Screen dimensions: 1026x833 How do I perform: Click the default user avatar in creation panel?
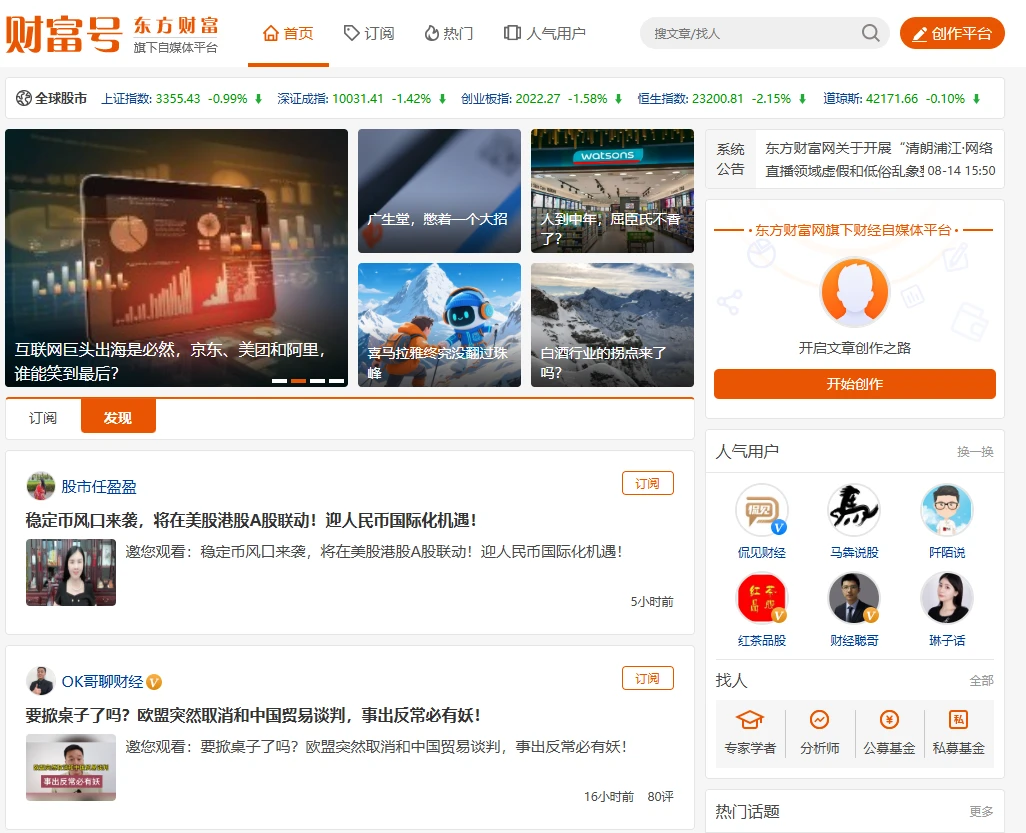pos(855,292)
